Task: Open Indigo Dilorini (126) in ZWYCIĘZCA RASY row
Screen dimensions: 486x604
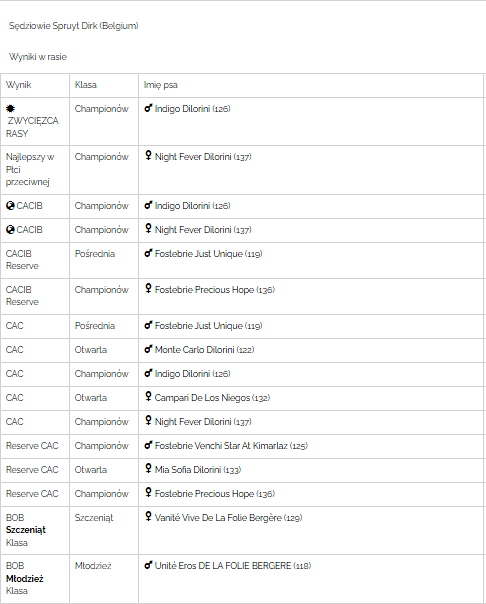Action: (193, 109)
